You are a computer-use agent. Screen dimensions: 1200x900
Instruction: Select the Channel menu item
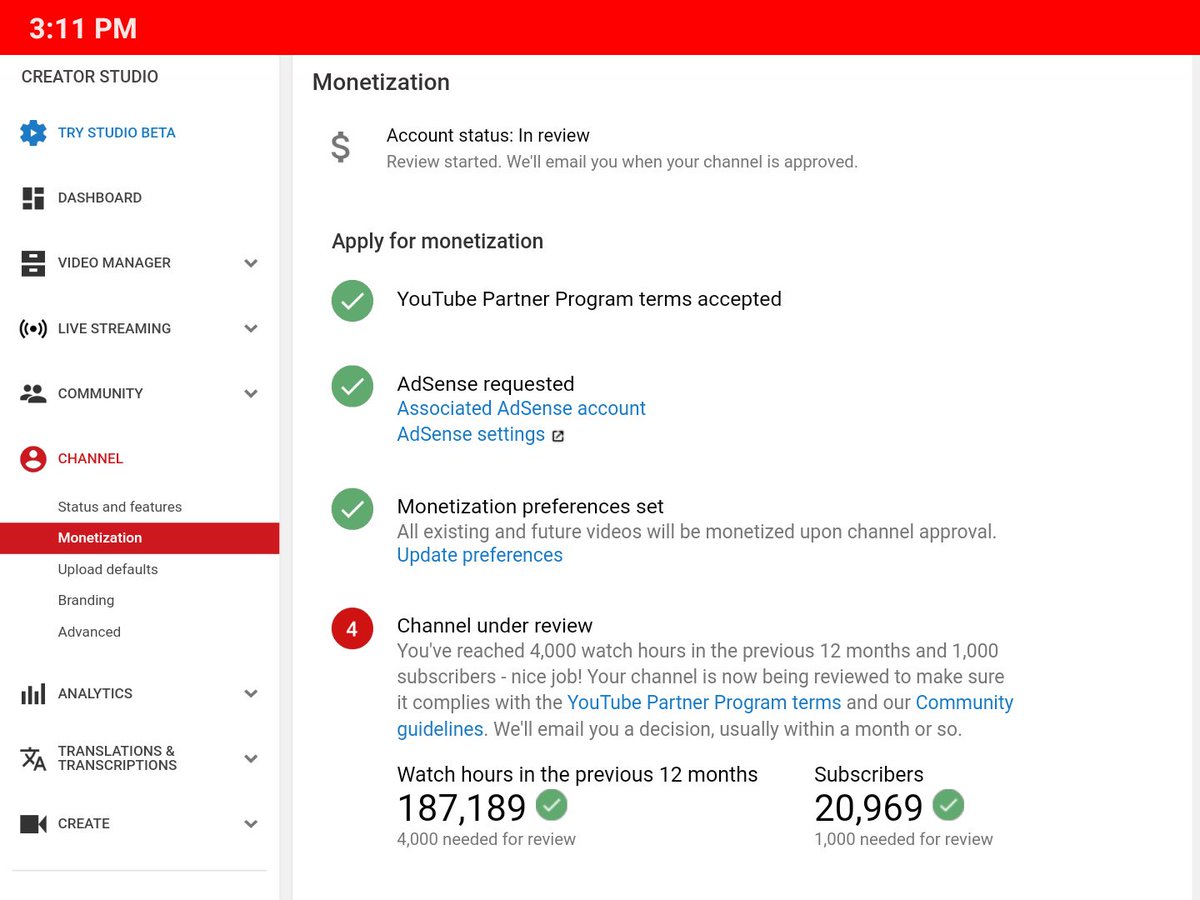[x=90, y=458]
